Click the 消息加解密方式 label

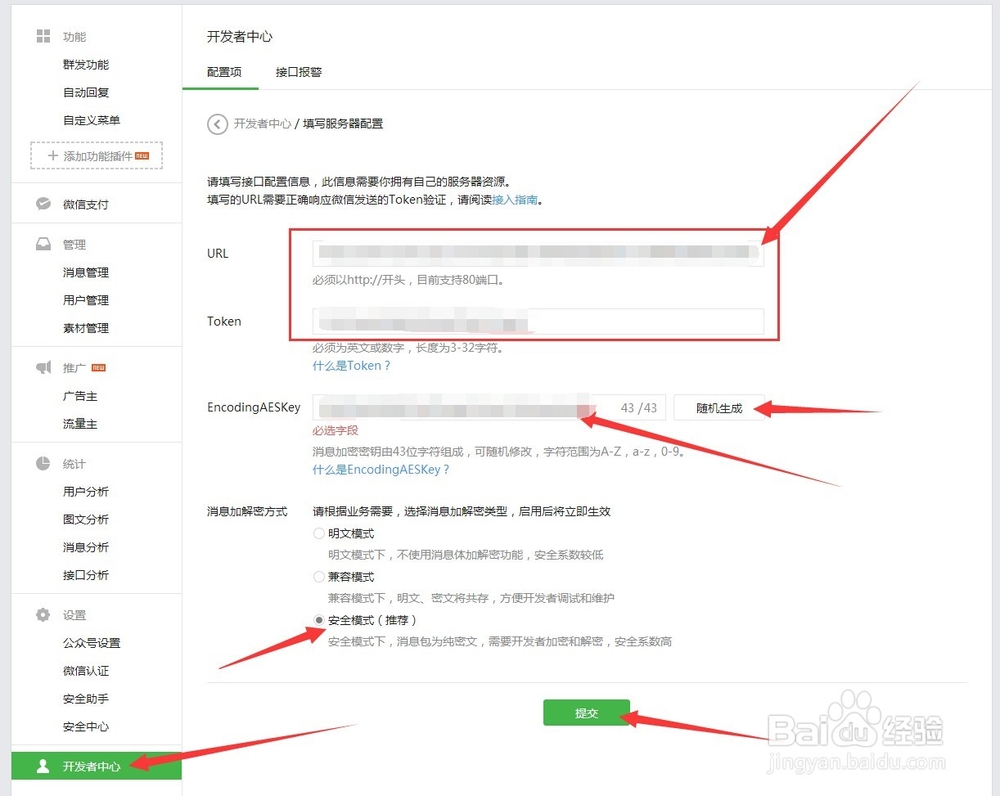[x=247, y=512]
